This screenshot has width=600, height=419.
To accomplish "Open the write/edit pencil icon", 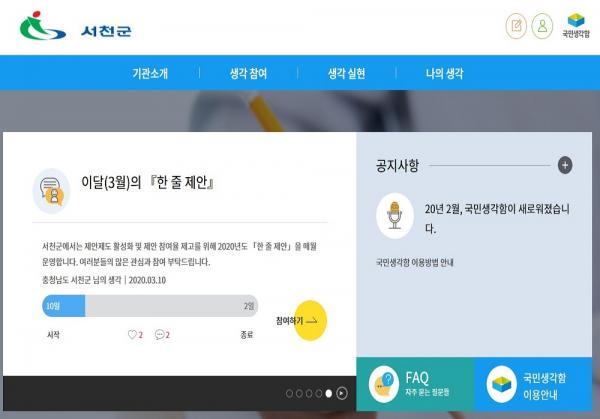I will (x=517, y=26).
